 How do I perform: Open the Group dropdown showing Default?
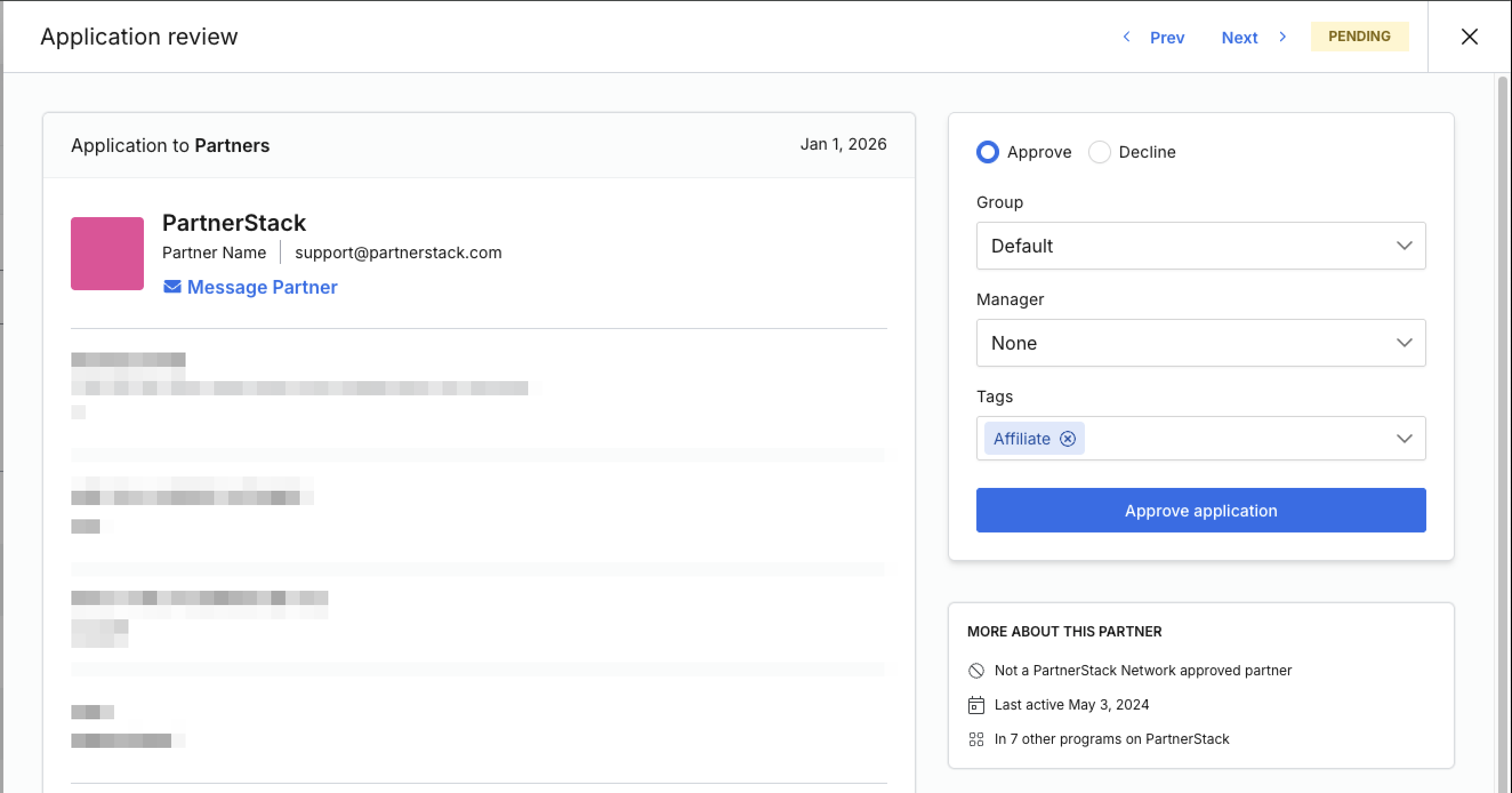coord(1201,246)
